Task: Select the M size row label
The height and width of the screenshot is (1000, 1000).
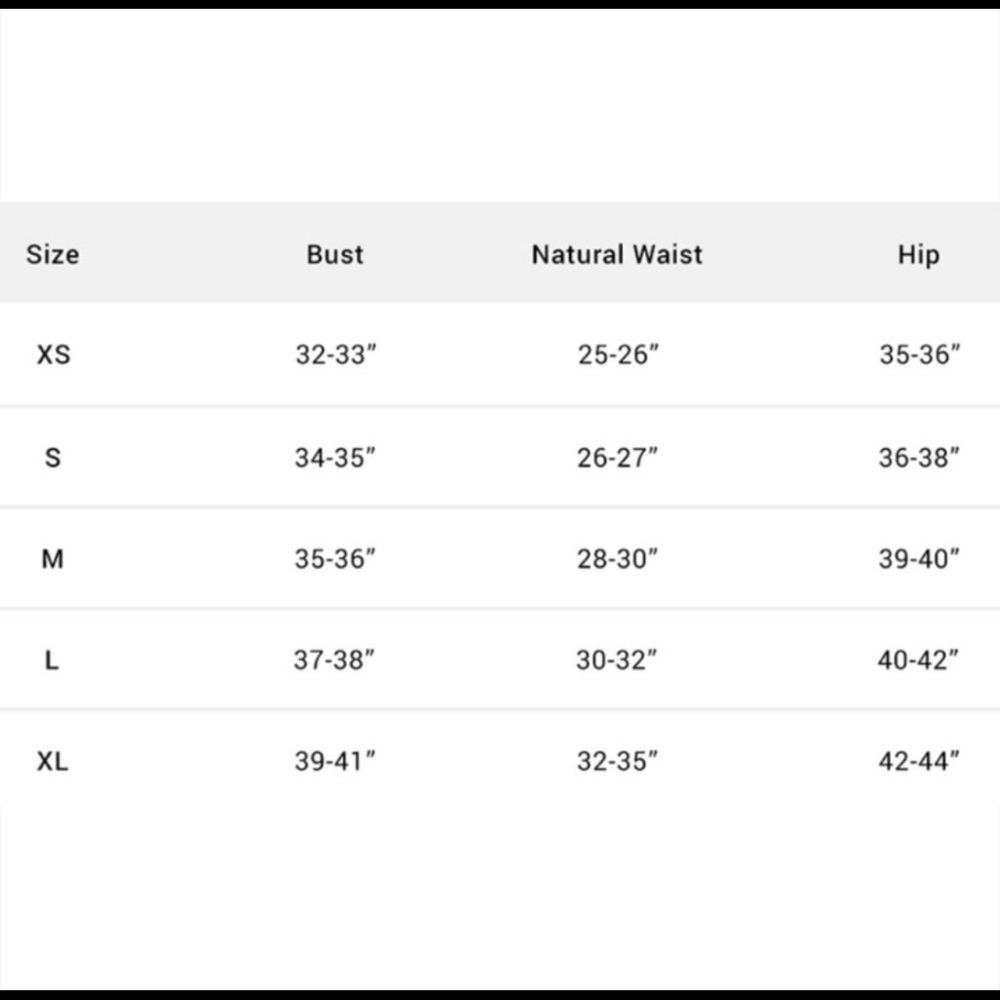Action: (52, 559)
